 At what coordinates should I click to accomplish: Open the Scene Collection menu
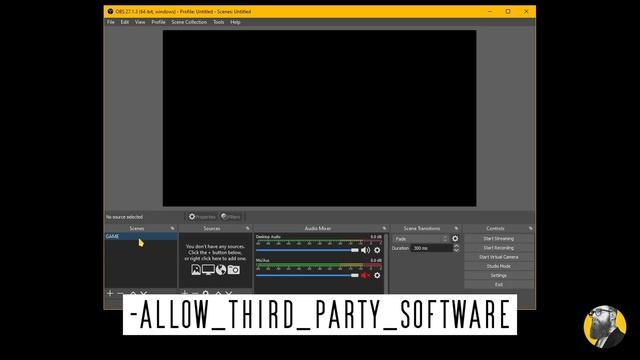(x=189, y=22)
